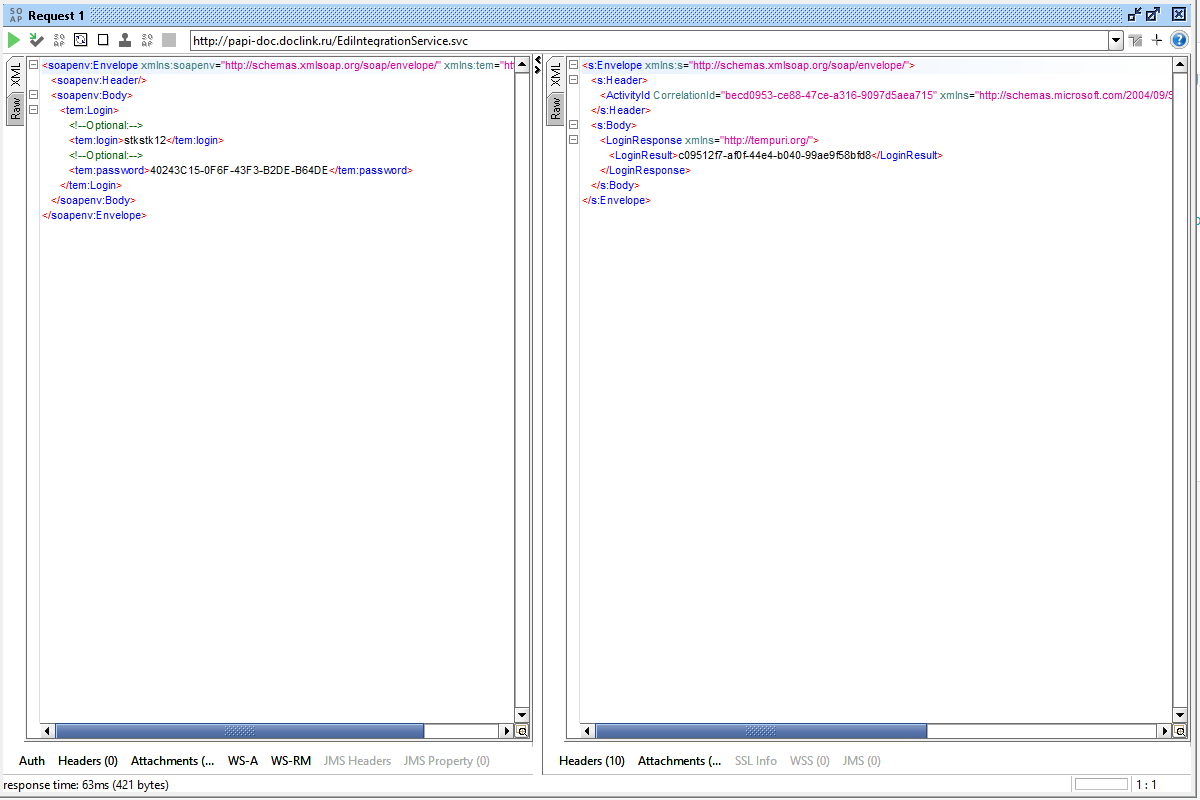Click magnifier corner icon in response editor
This screenshot has height=800, width=1200.
pyautogui.click(x=1180, y=731)
